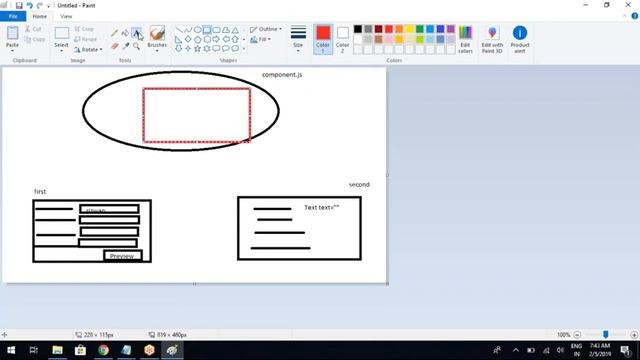Viewport: 640px width, 360px height.
Task: Select the Fill with color bucket tool
Action: [x=125, y=33]
